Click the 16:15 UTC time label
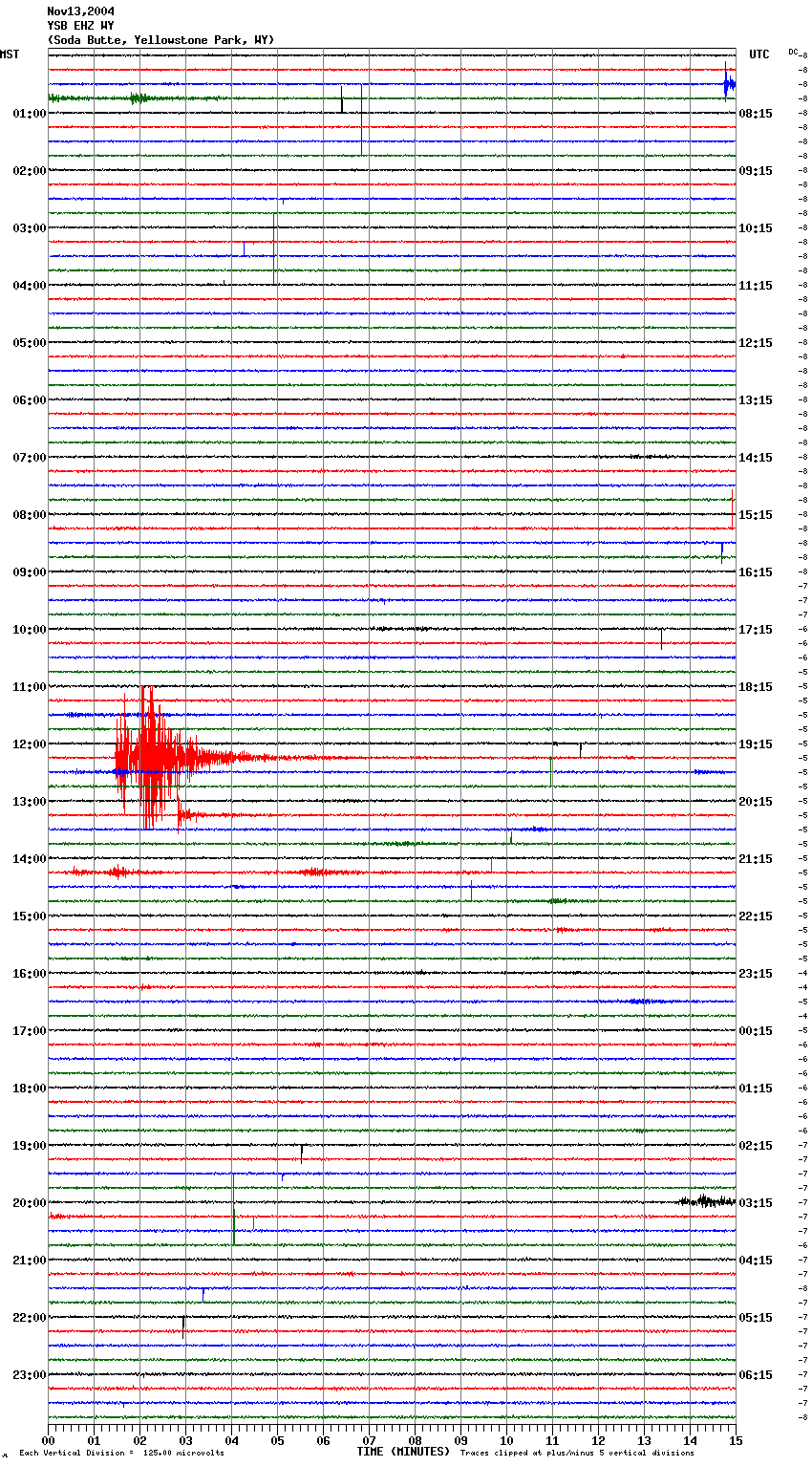This screenshot has width=812, height=1466. [x=756, y=572]
